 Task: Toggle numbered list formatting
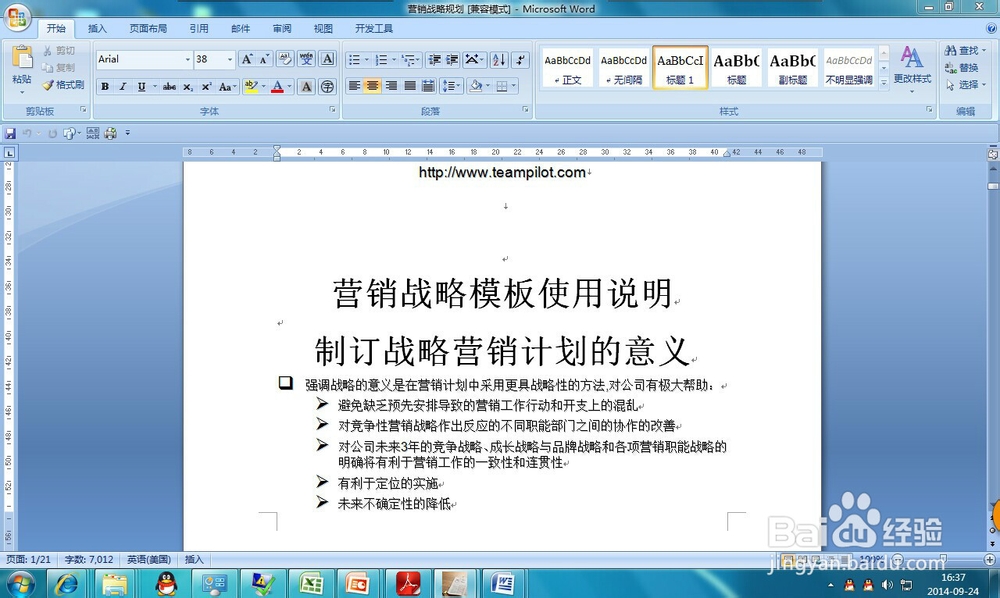381,60
